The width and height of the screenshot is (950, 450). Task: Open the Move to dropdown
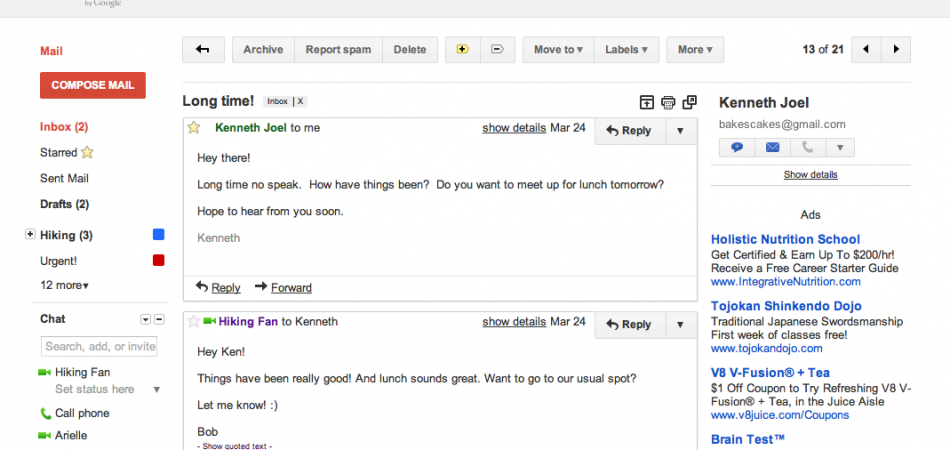(x=558, y=50)
